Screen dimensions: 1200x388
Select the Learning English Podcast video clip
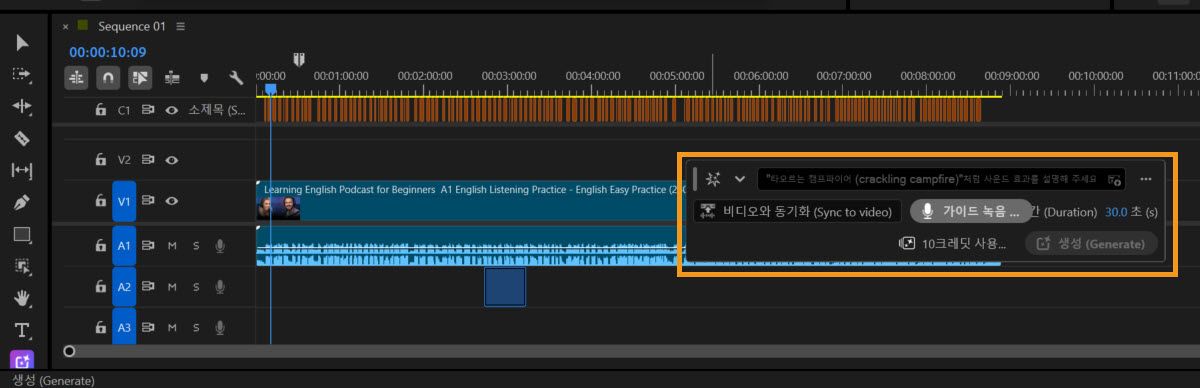point(470,201)
